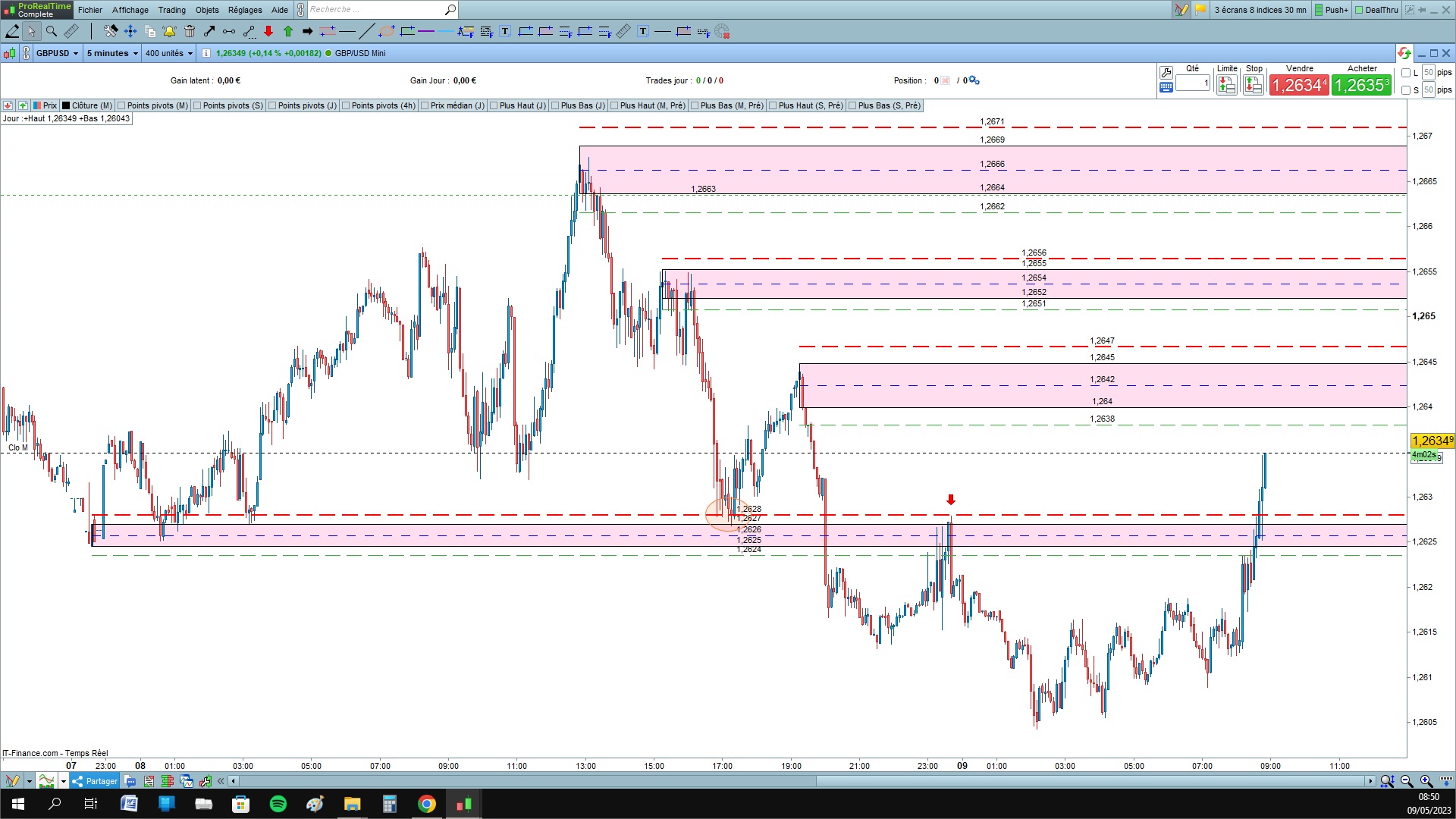Viewport: 1456px width, 819px height.
Task: Click the Qté quantity input field
Action: pyautogui.click(x=1193, y=83)
